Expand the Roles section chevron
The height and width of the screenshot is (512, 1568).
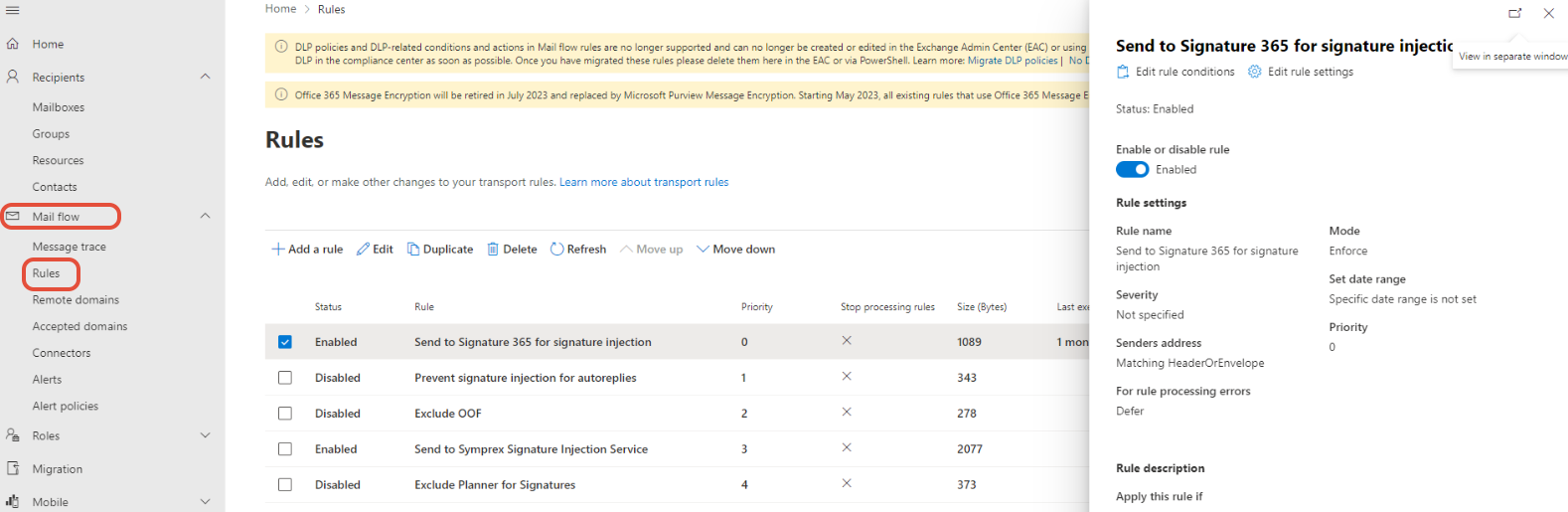(x=206, y=435)
